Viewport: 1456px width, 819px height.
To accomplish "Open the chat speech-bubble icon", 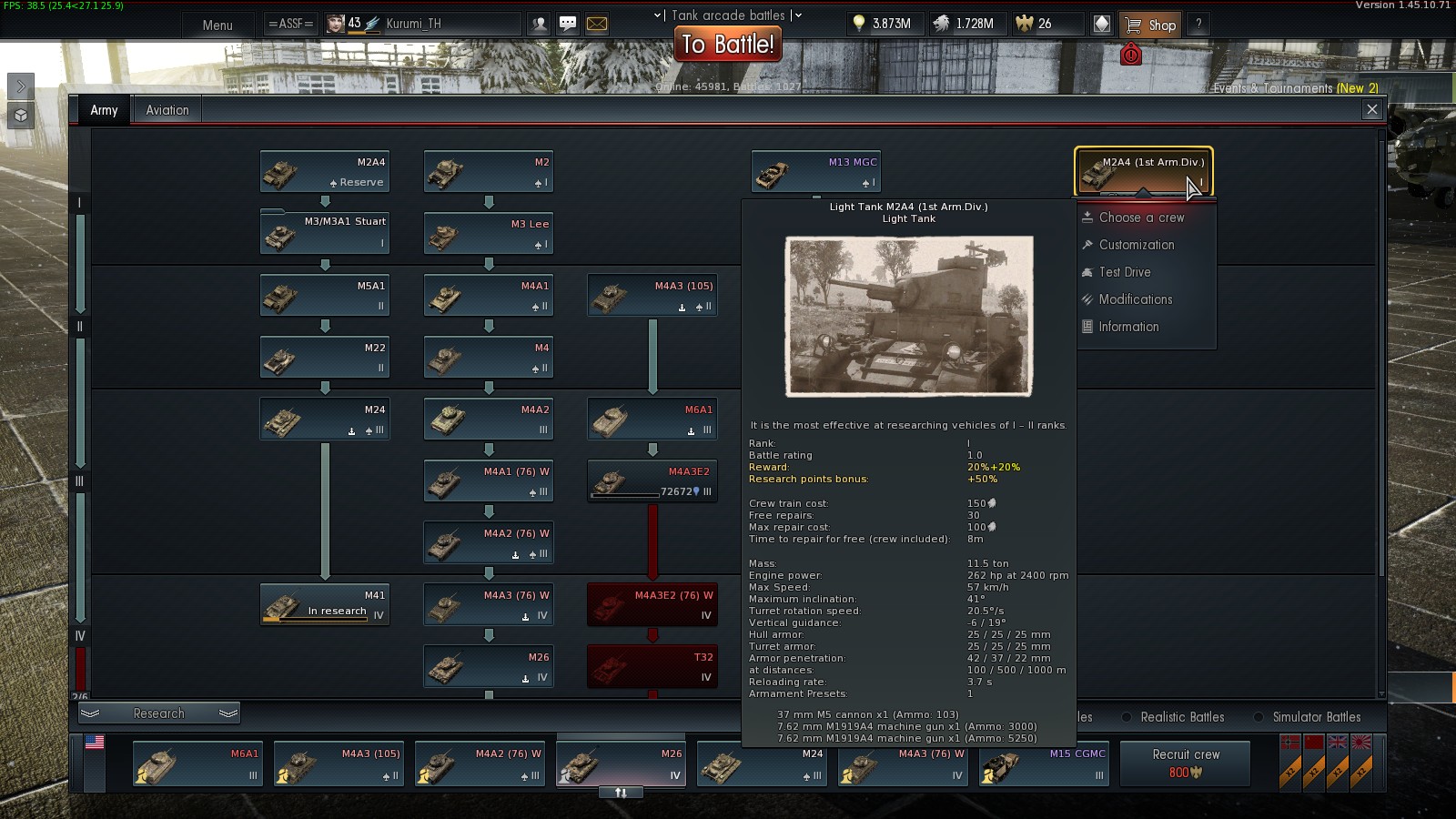I will point(568,25).
